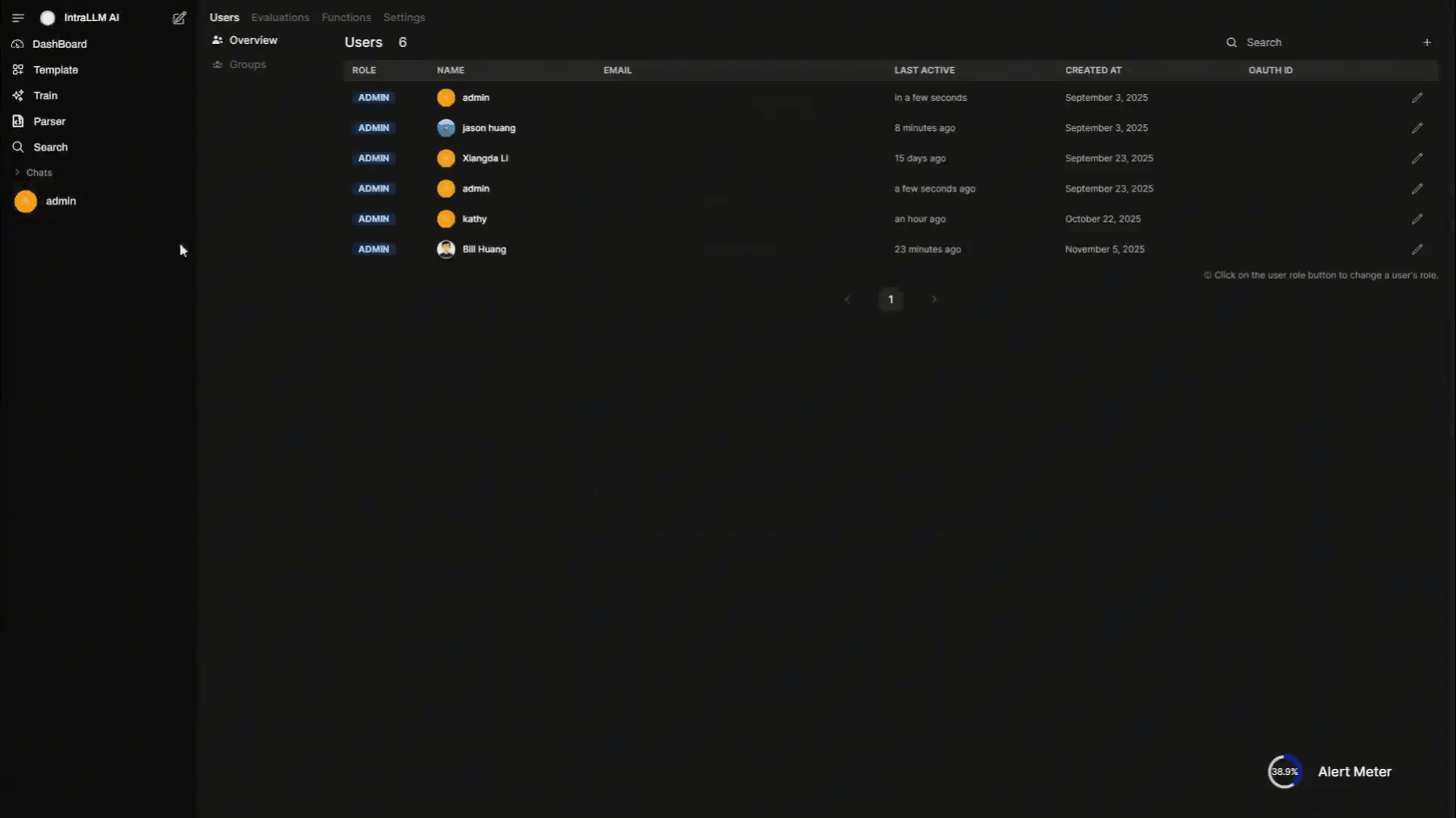Go to the Train section

(35, 95)
